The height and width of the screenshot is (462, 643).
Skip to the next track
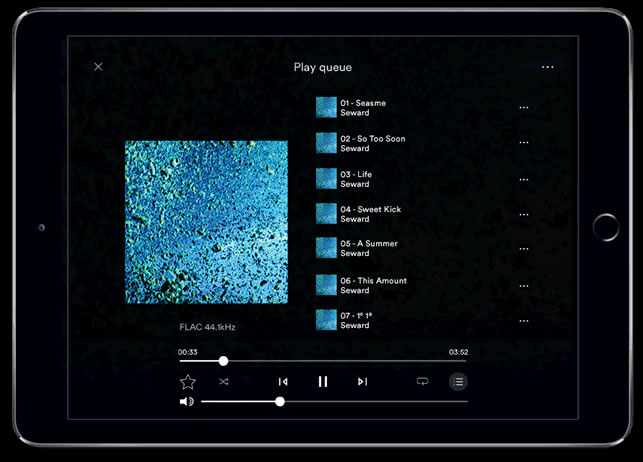pos(363,382)
